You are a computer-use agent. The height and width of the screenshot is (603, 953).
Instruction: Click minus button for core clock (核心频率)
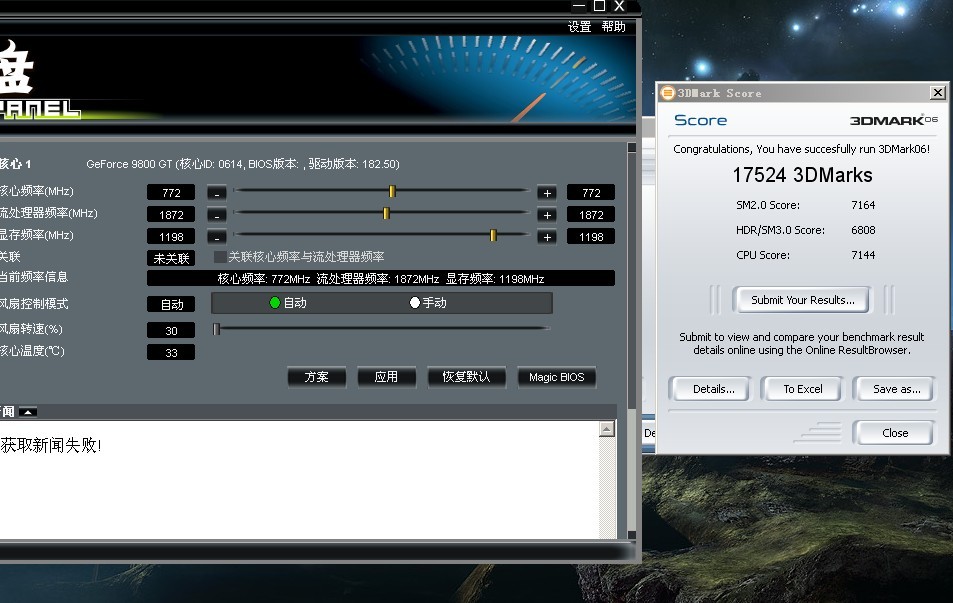[x=216, y=193]
